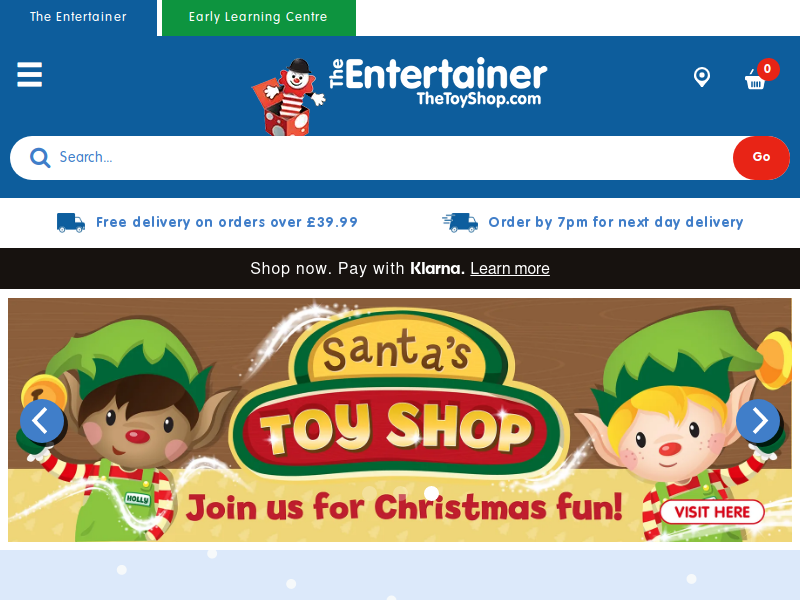The width and height of the screenshot is (800, 600).
Task: View the shopping basket icon
Action: coord(755,81)
